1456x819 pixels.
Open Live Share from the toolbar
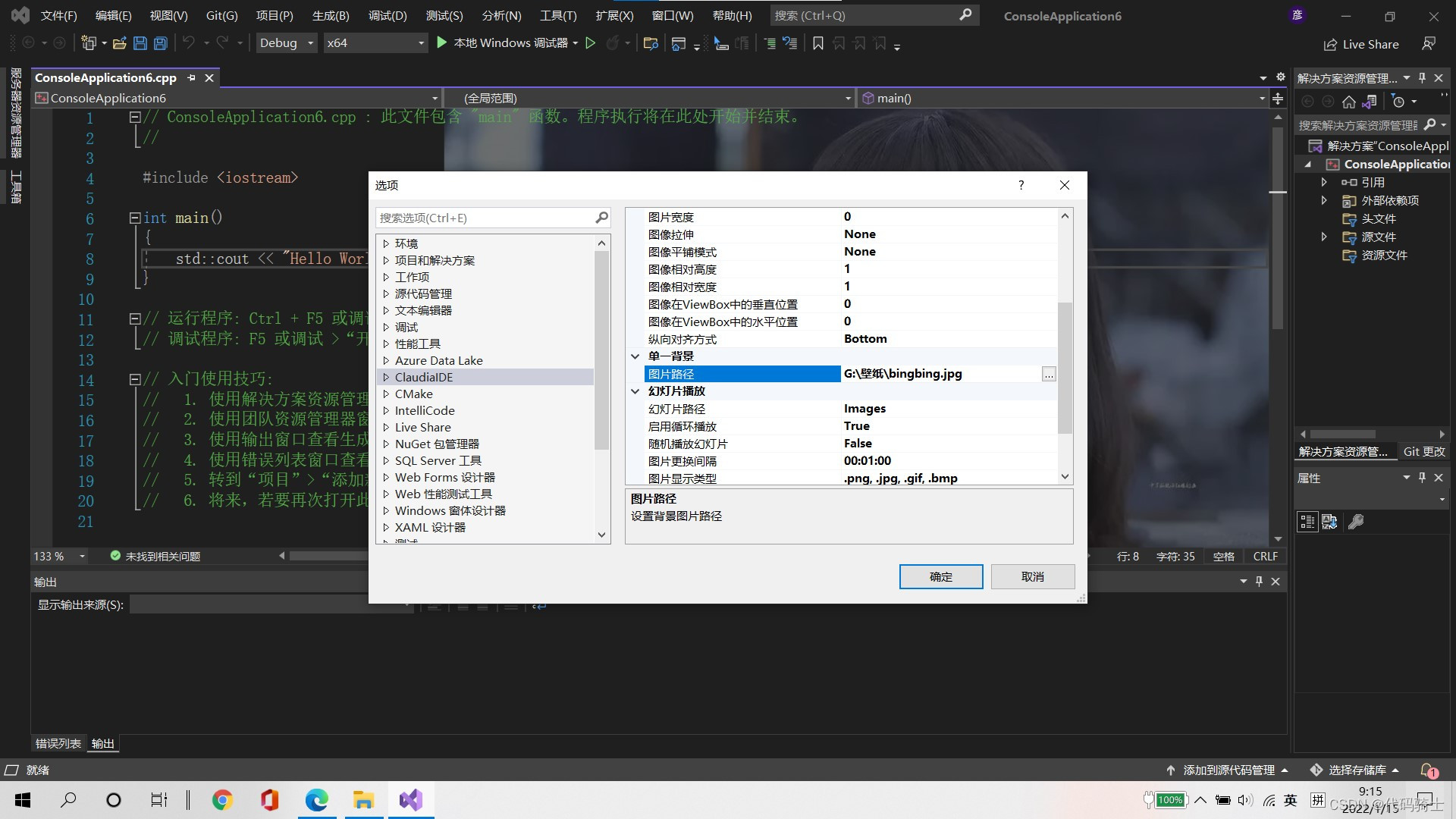tap(1362, 44)
